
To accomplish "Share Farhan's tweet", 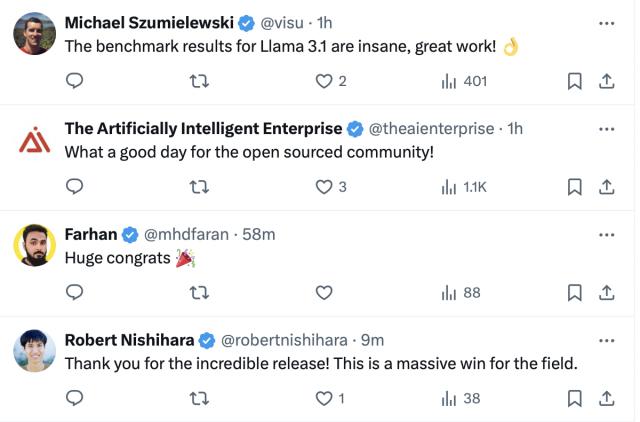I will (606, 293).
